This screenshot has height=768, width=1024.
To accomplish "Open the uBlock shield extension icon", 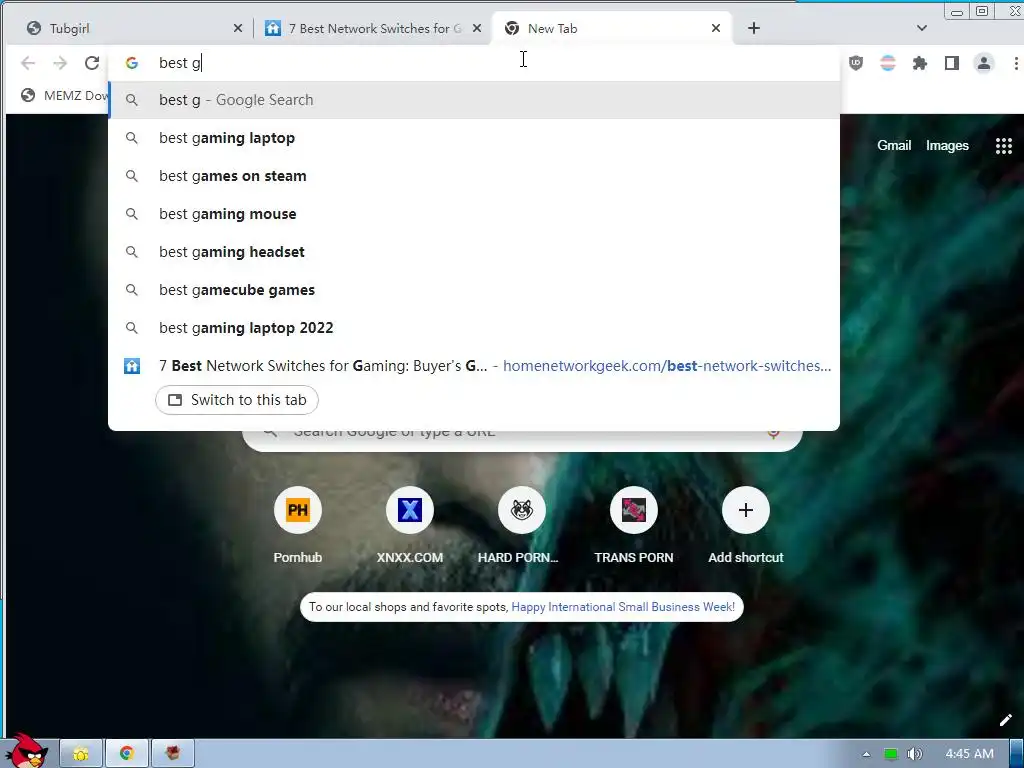I will click(x=856, y=63).
